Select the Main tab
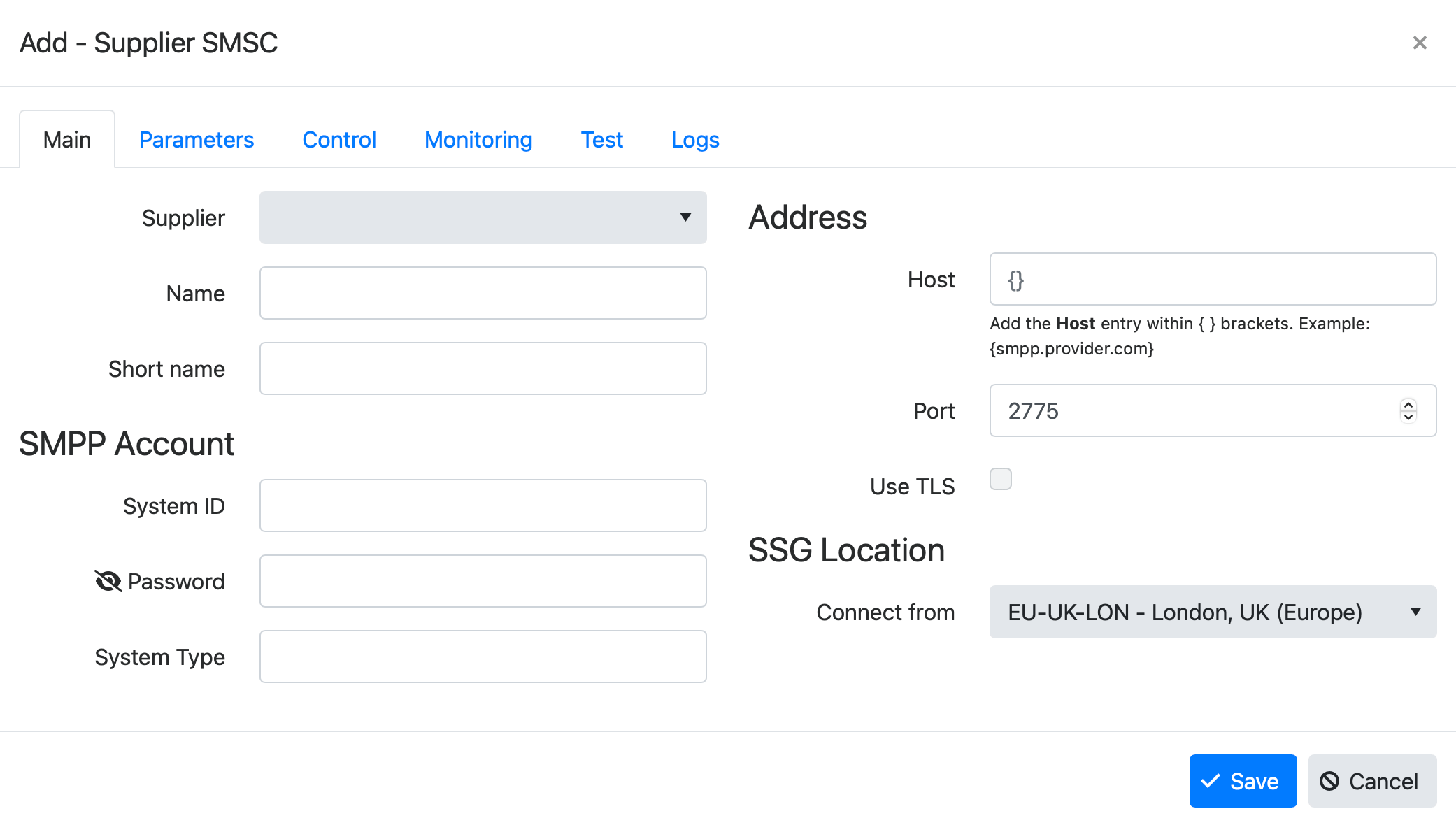The width and height of the screenshot is (1456, 832). tap(67, 140)
